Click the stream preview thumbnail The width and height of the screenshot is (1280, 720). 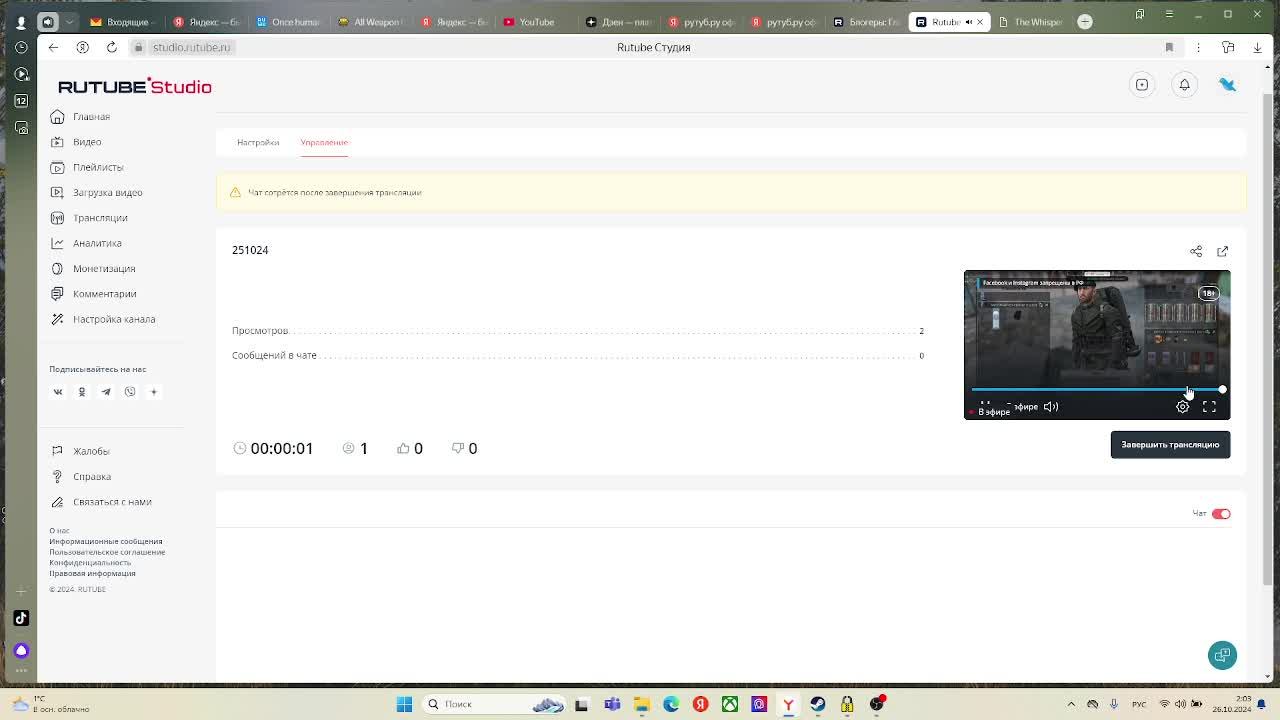[1097, 345]
